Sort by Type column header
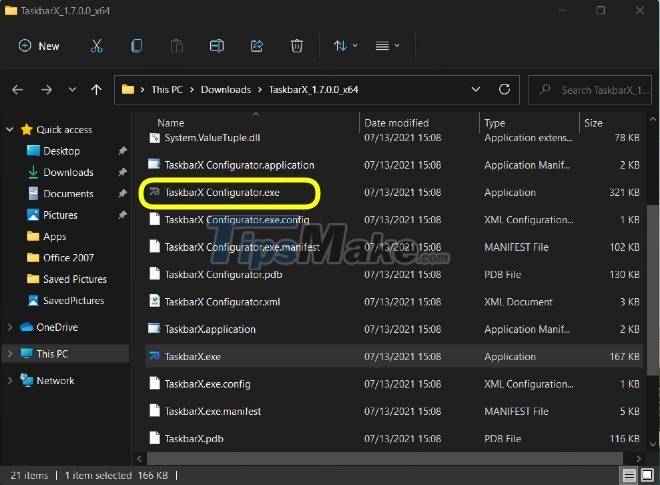This screenshot has height=485, width=660. [x=494, y=123]
